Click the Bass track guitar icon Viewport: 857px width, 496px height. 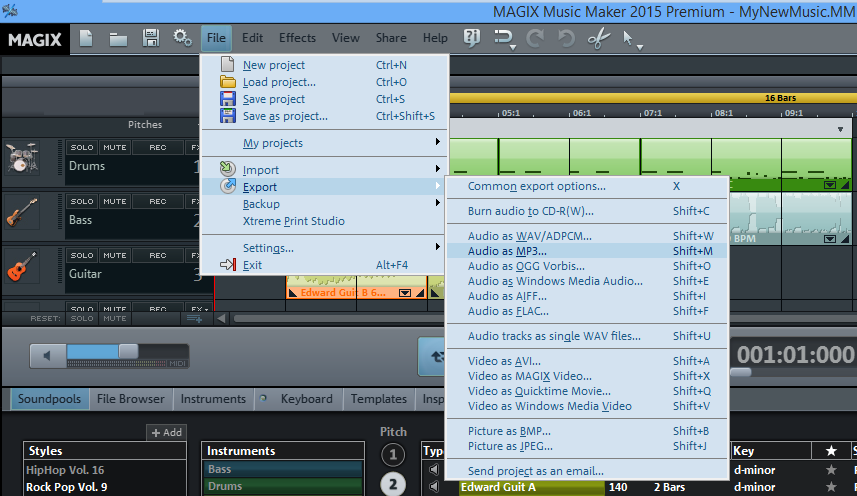pos(22,212)
